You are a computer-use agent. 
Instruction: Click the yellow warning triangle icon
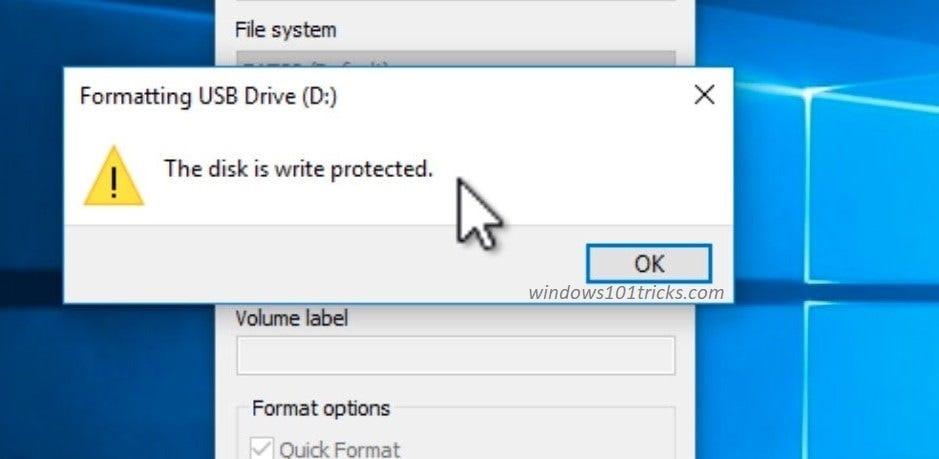[x=113, y=177]
